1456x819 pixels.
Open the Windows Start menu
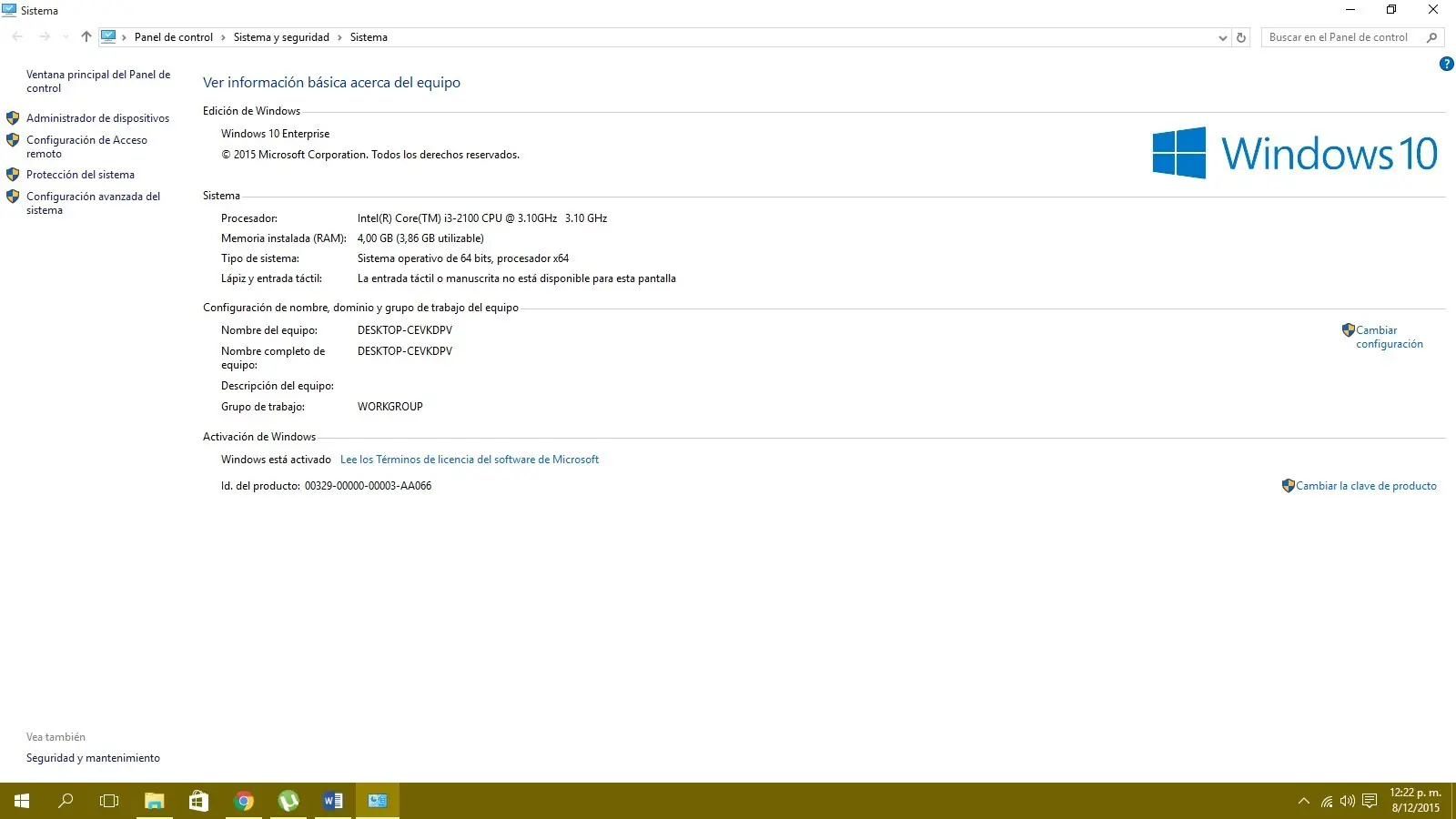22,801
